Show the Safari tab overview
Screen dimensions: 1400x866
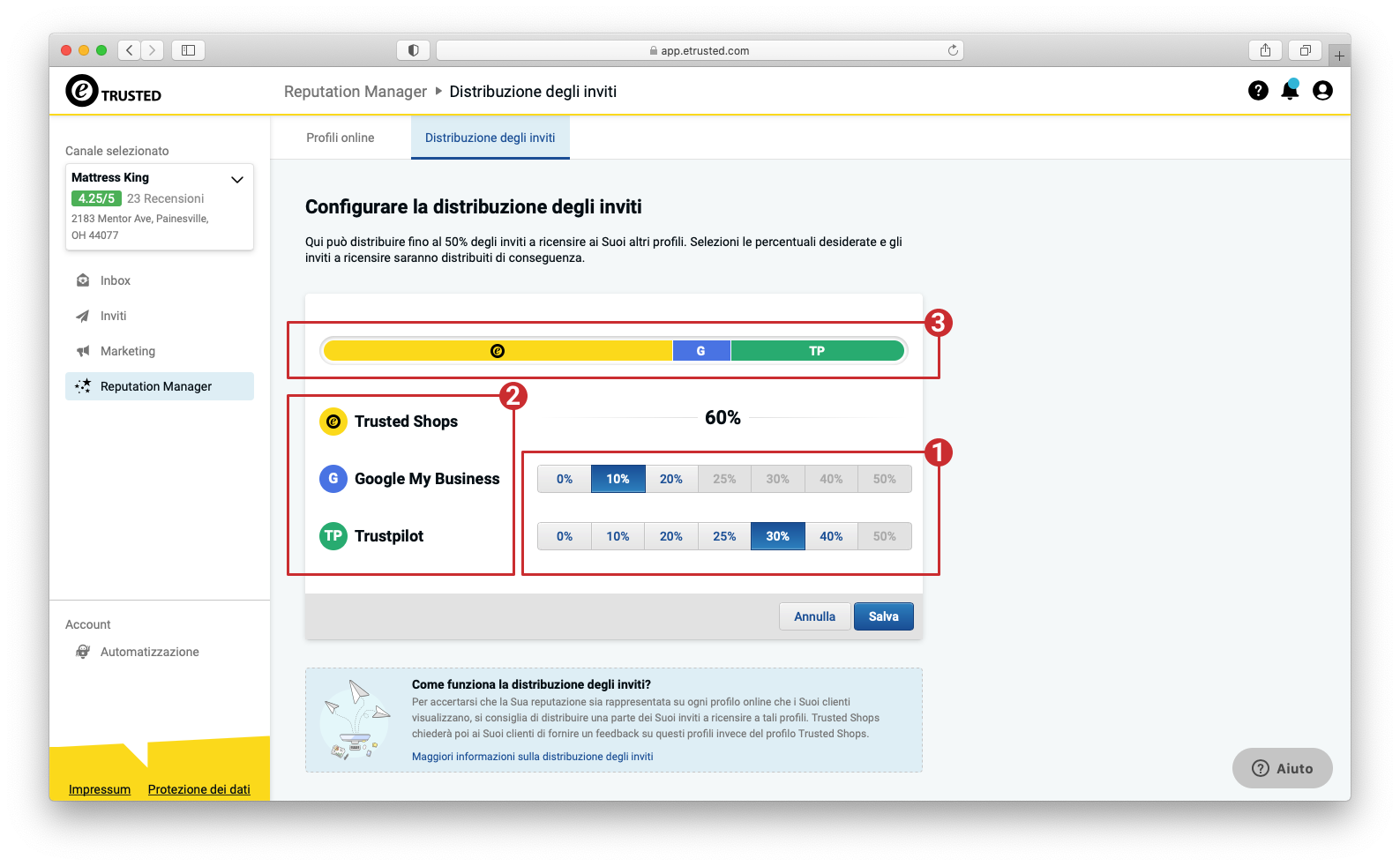(1305, 50)
